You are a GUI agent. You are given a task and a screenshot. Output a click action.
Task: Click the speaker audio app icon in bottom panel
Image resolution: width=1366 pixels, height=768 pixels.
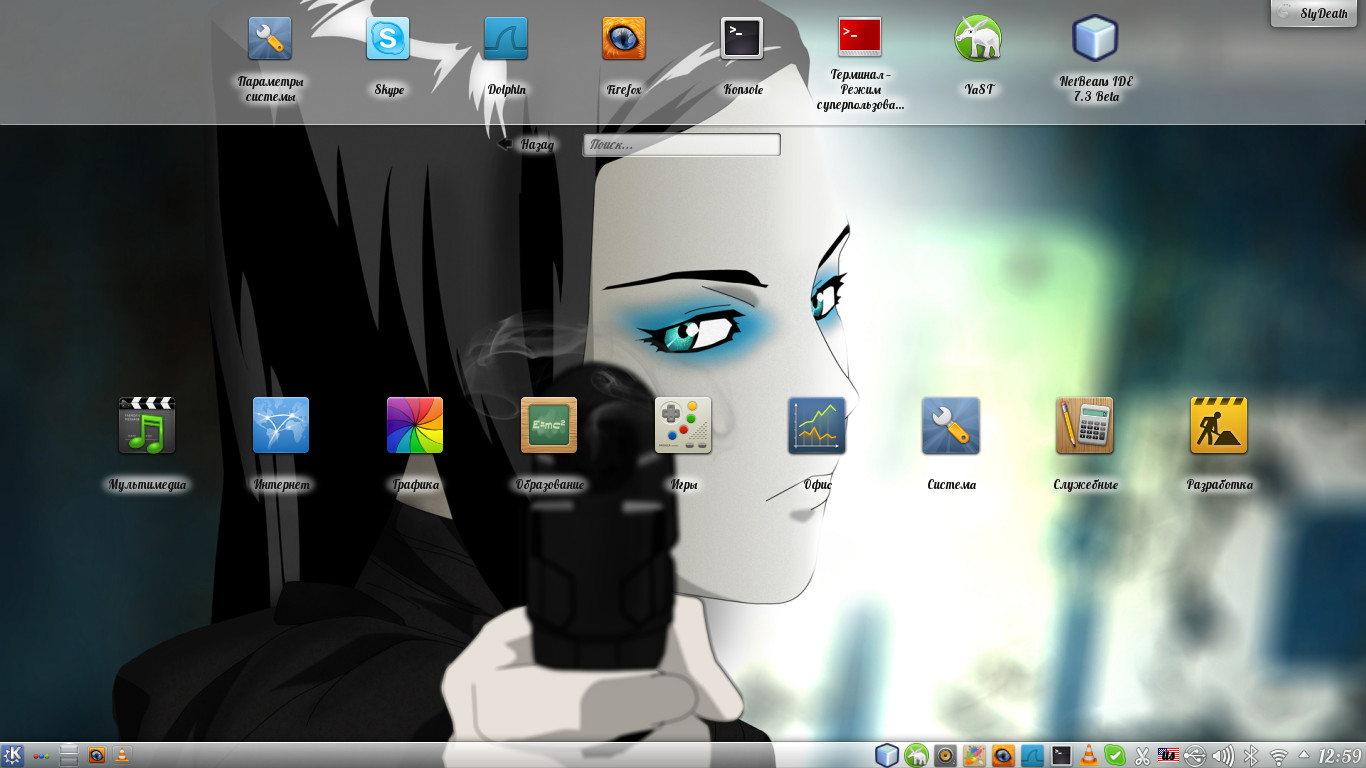(945, 755)
